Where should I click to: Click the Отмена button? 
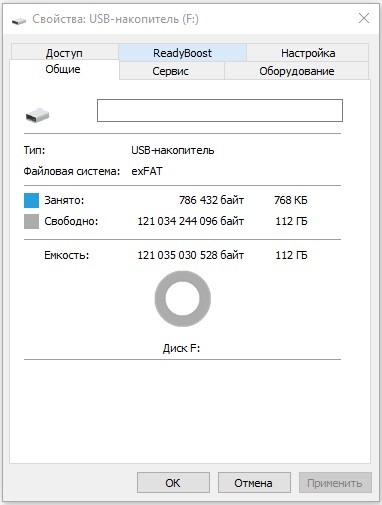point(254,482)
